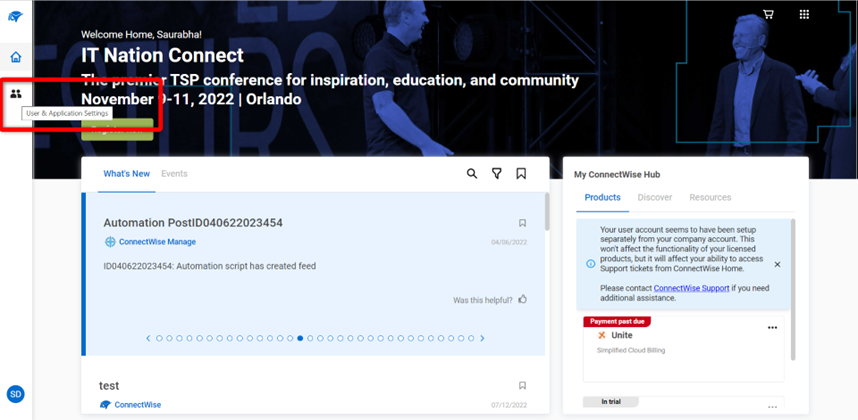Open options menu of In trial product
This screenshot has height=420, width=858.
point(772,407)
